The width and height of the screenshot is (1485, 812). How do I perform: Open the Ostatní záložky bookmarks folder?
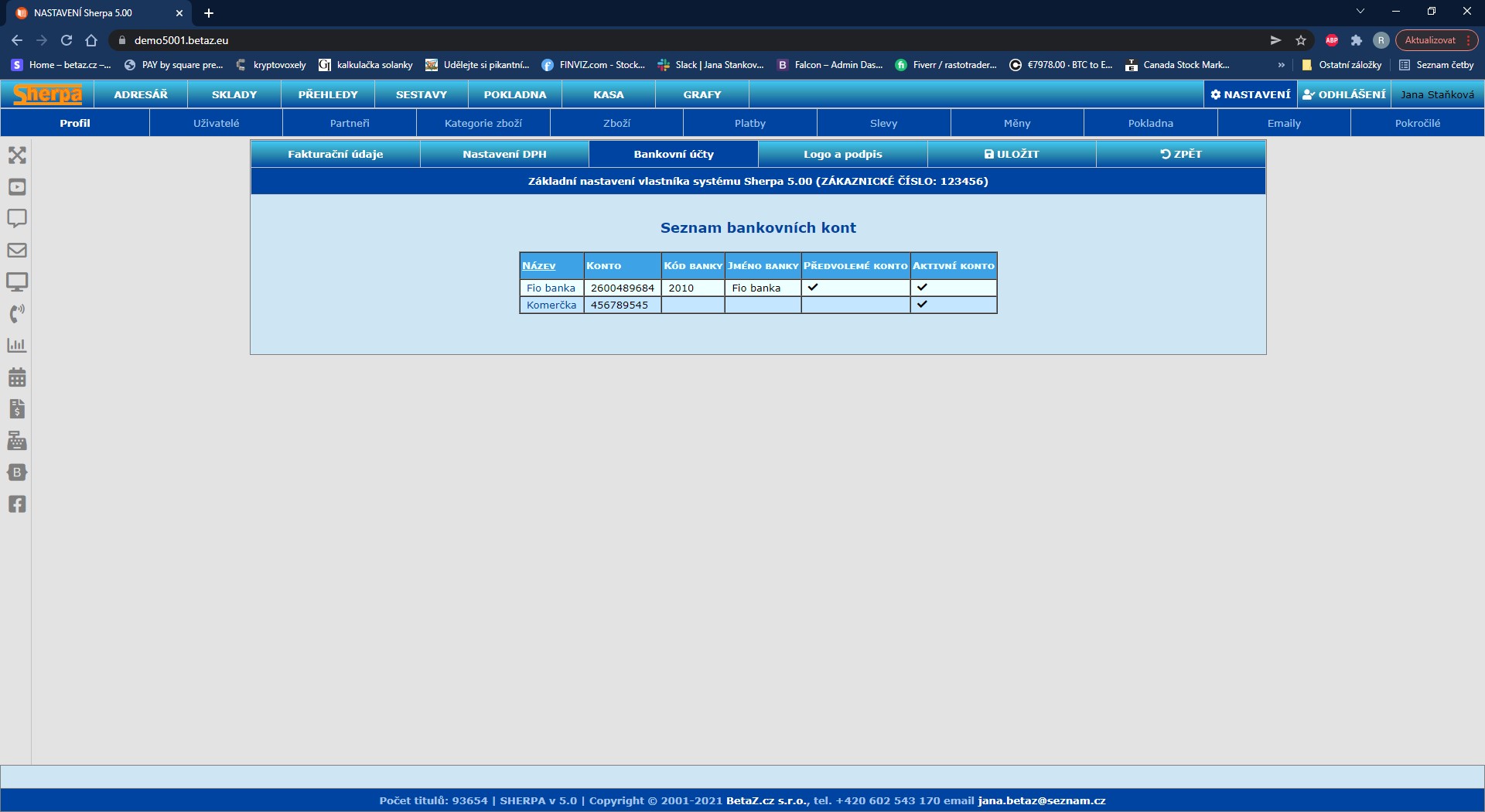click(1342, 65)
